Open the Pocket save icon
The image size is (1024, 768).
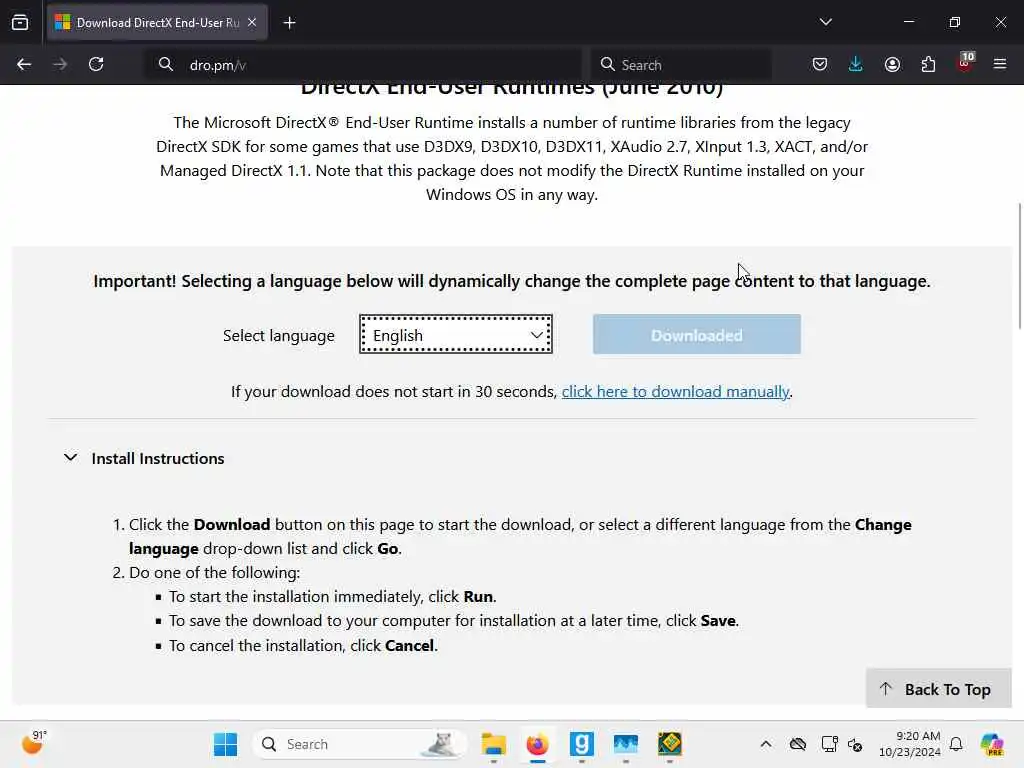click(820, 64)
